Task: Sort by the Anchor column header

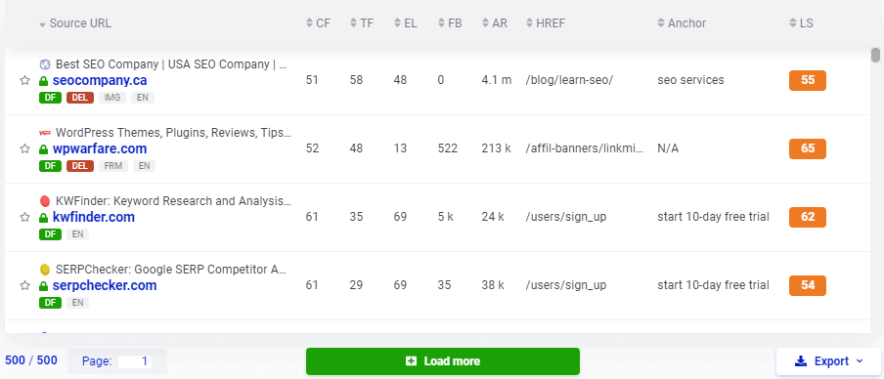Action: (x=682, y=23)
